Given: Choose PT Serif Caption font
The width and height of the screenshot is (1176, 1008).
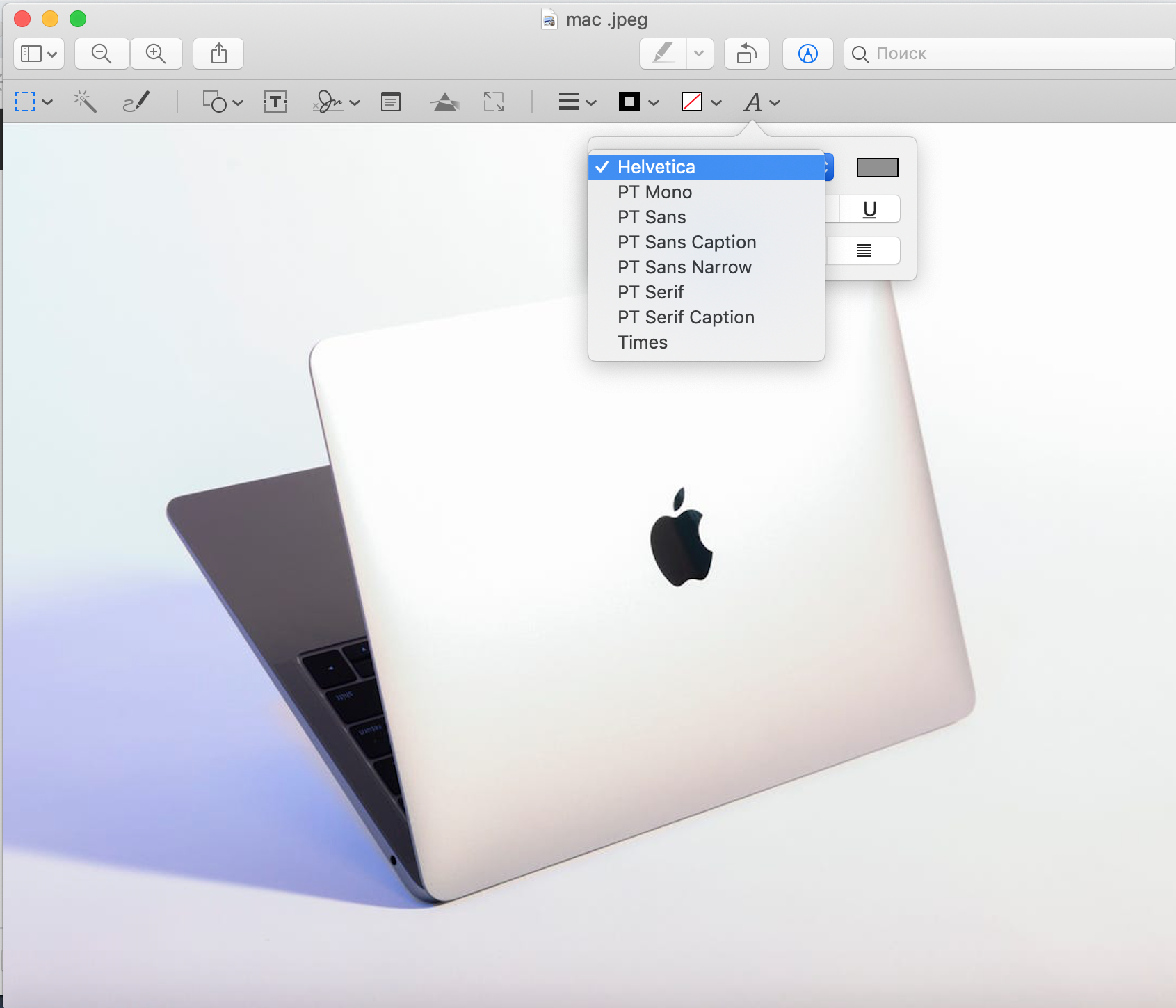Looking at the screenshot, I should point(707,318).
